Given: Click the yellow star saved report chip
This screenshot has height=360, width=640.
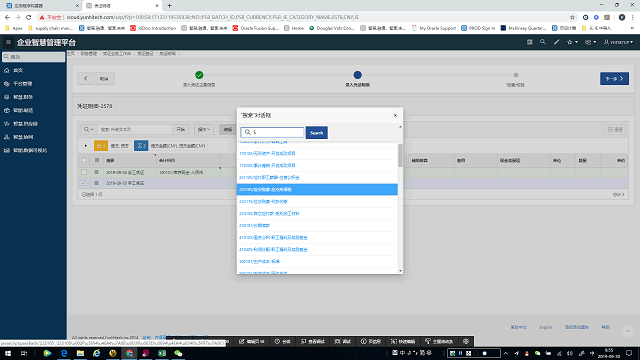Looking at the screenshot, I should tap(101, 146).
